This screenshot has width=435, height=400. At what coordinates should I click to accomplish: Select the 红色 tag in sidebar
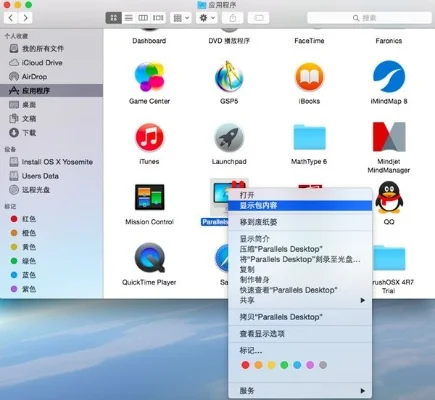[x=51, y=219]
